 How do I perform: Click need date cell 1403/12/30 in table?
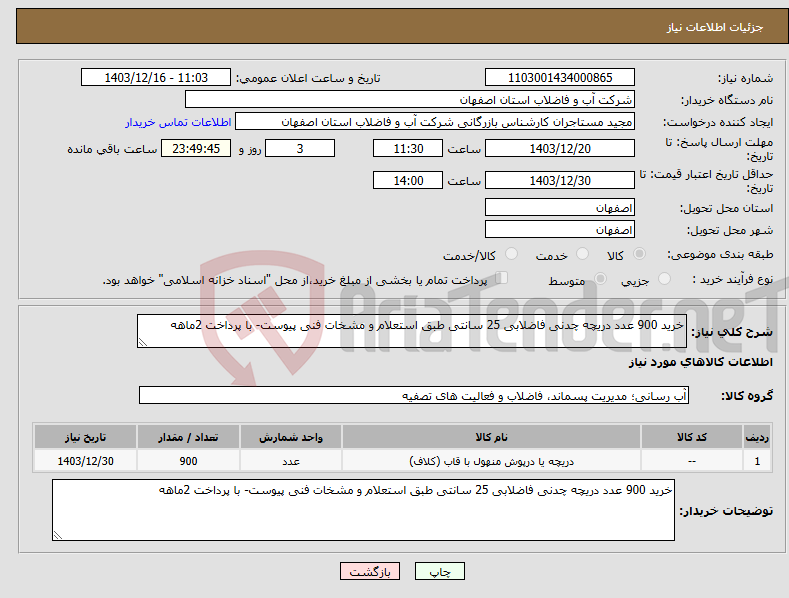click(x=86, y=461)
